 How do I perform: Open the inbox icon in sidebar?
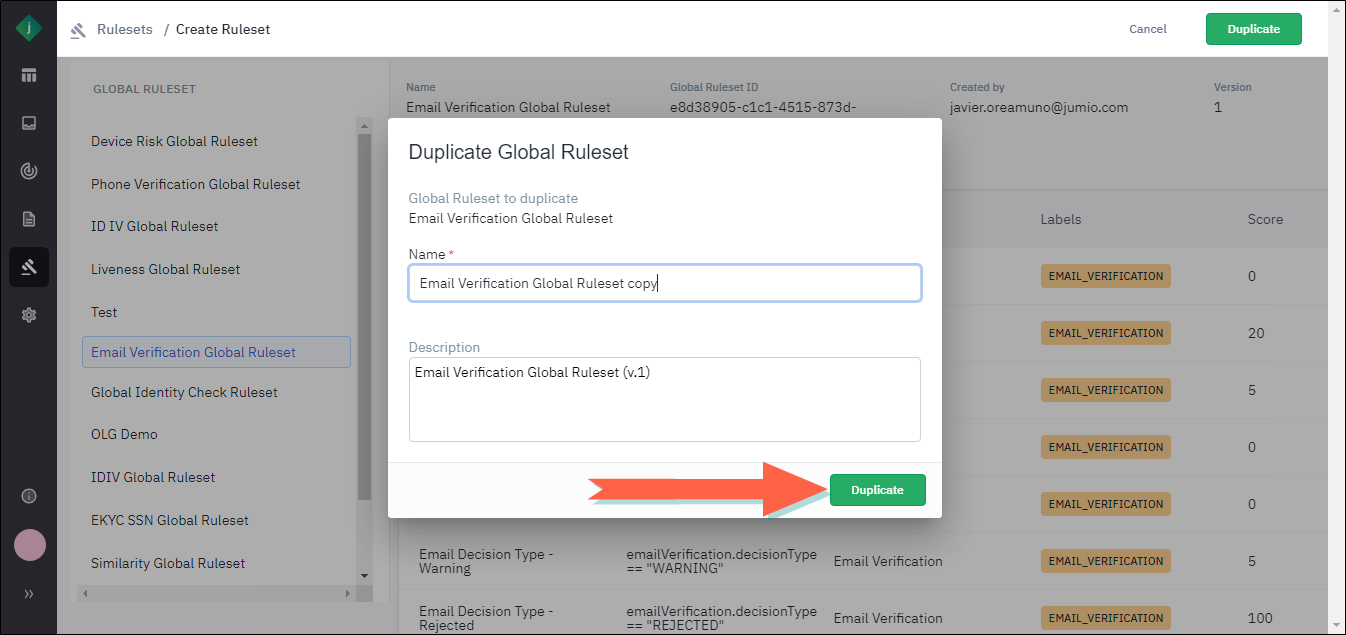click(29, 123)
